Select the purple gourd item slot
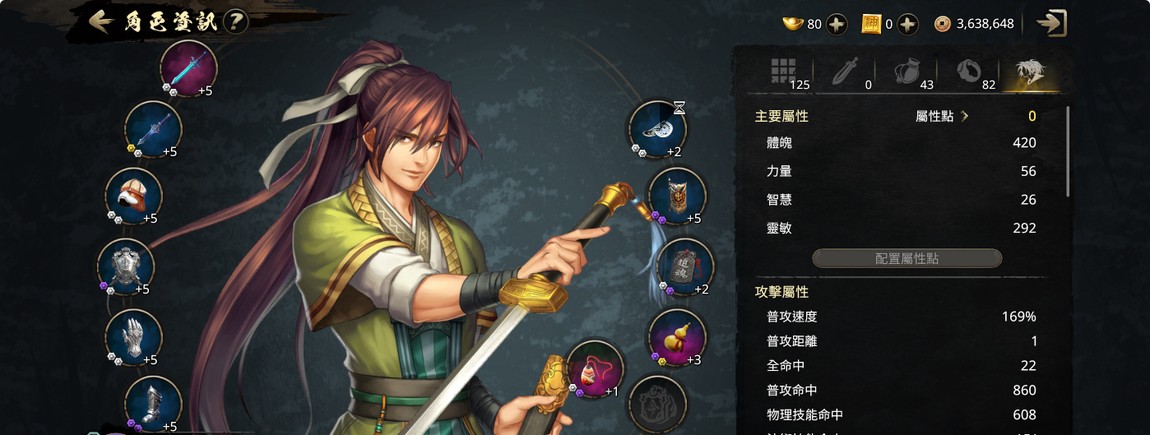The width and height of the screenshot is (1150, 435). pyautogui.click(x=677, y=337)
